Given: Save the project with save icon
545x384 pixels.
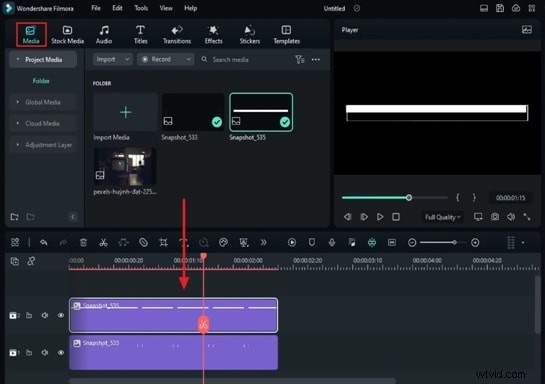Looking at the screenshot, I should click(500, 8).
